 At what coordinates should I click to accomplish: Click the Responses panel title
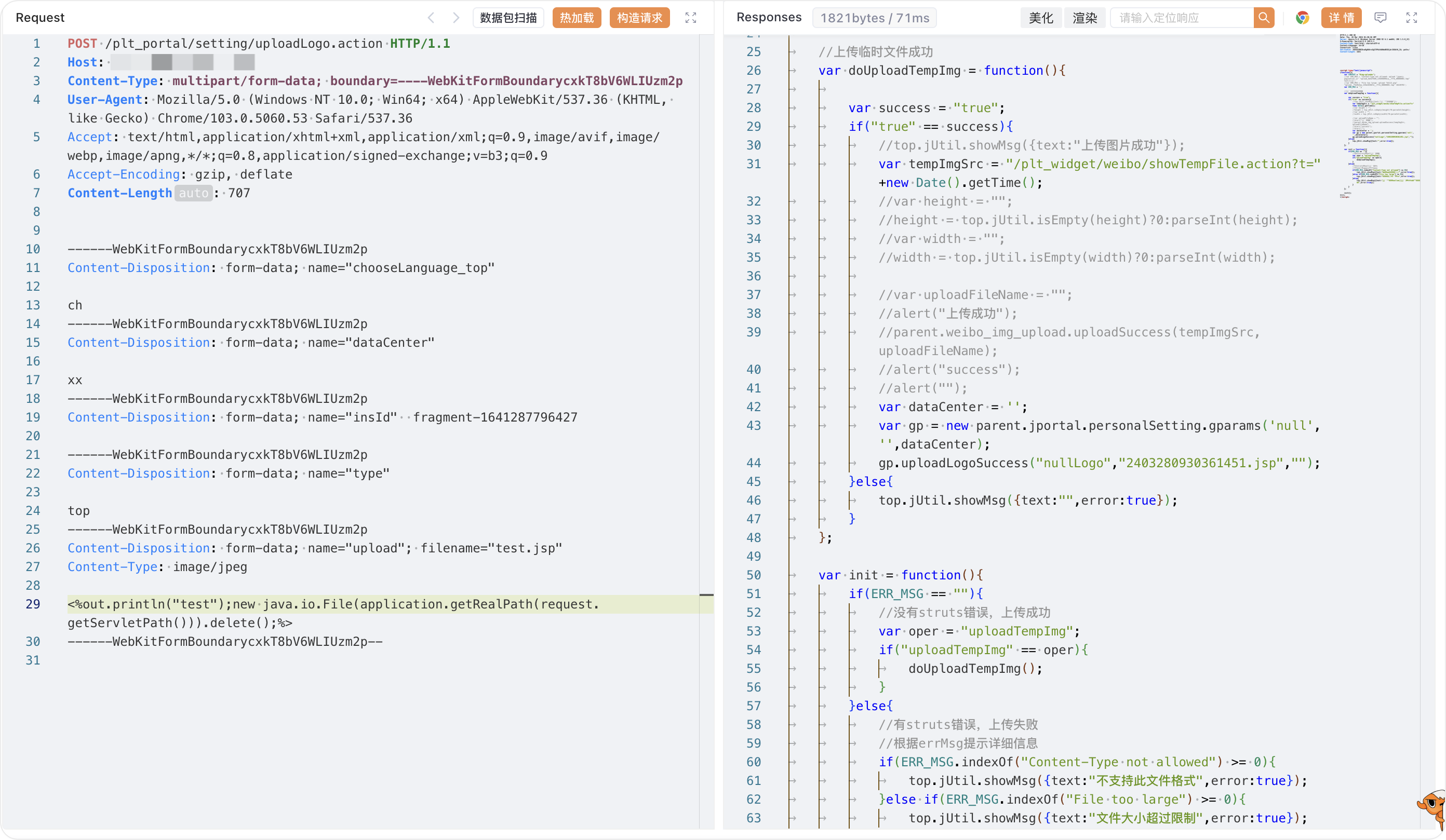click(769, 18)
